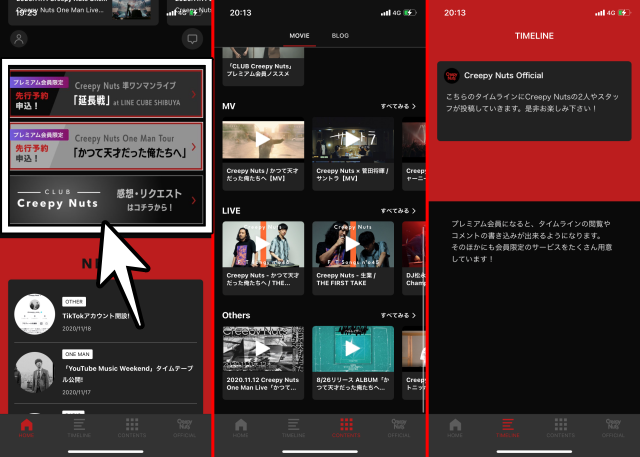Open 延長戦 LINE CUBE SHIBUYA banner
Image resolution: width=640 pixels, height=457 pixels.
click(106, 94)
